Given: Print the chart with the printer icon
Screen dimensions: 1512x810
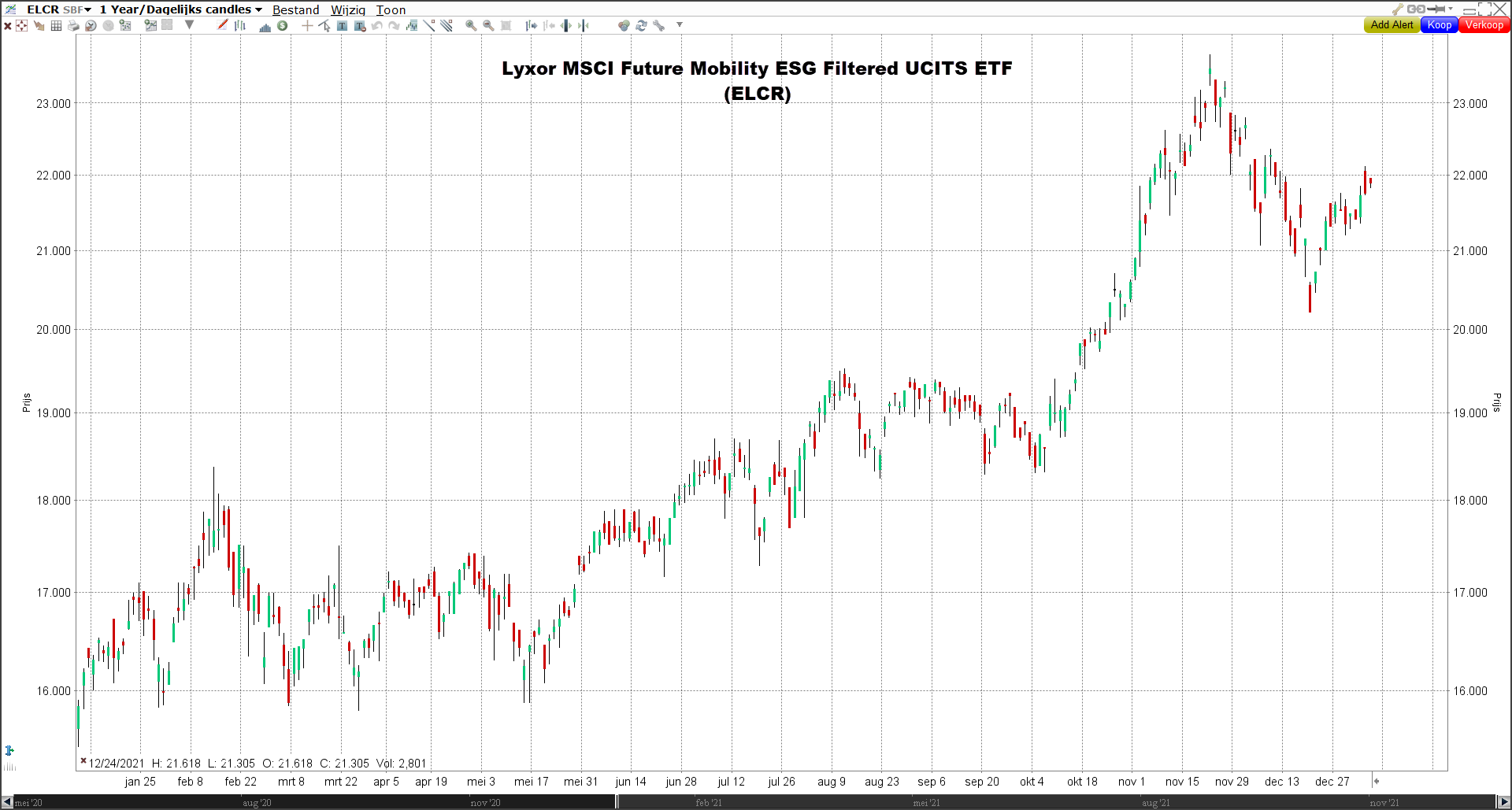Looking at the screenshot, I should [x=73, y=26].
